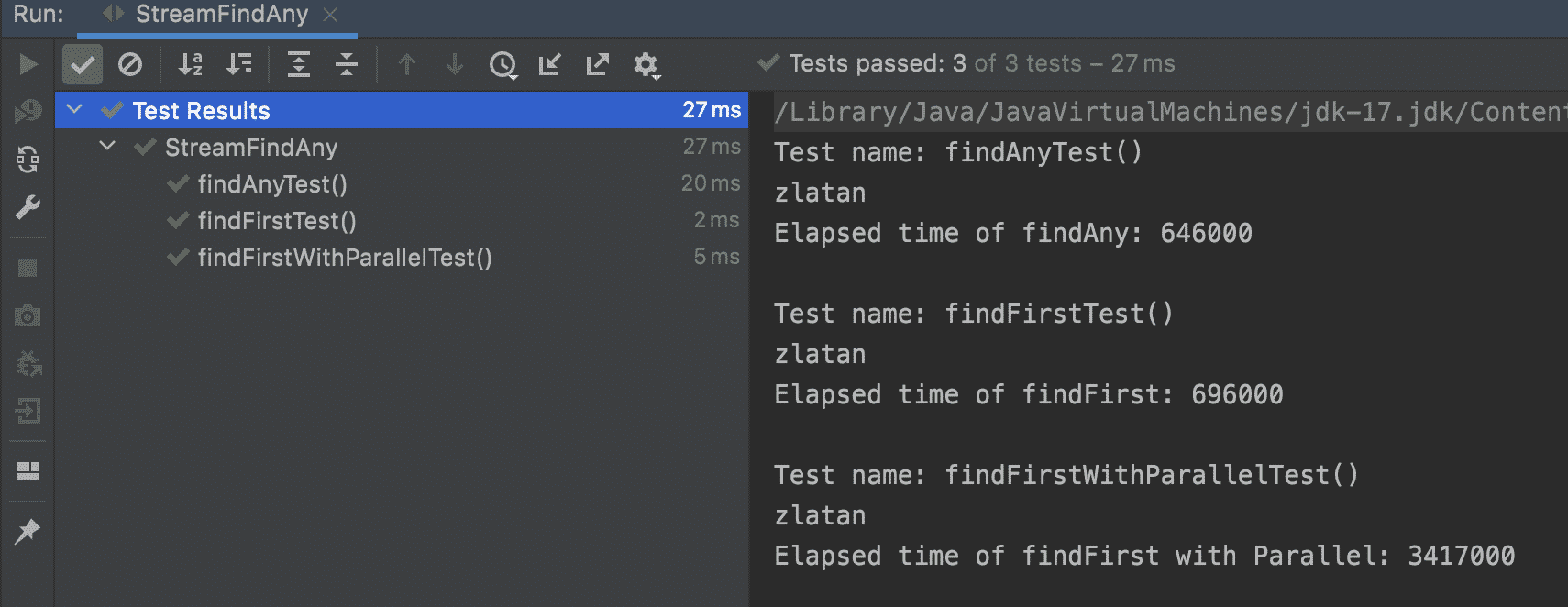Open the test history clock icon
Viewport: 1568px width, 607px height.
[502, 65]
